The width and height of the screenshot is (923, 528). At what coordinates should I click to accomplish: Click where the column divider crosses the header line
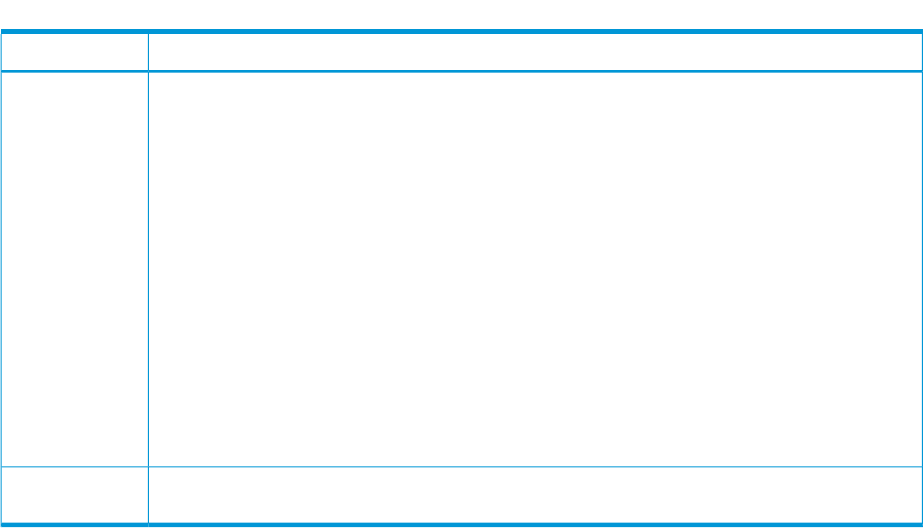[x=148, y=71]
